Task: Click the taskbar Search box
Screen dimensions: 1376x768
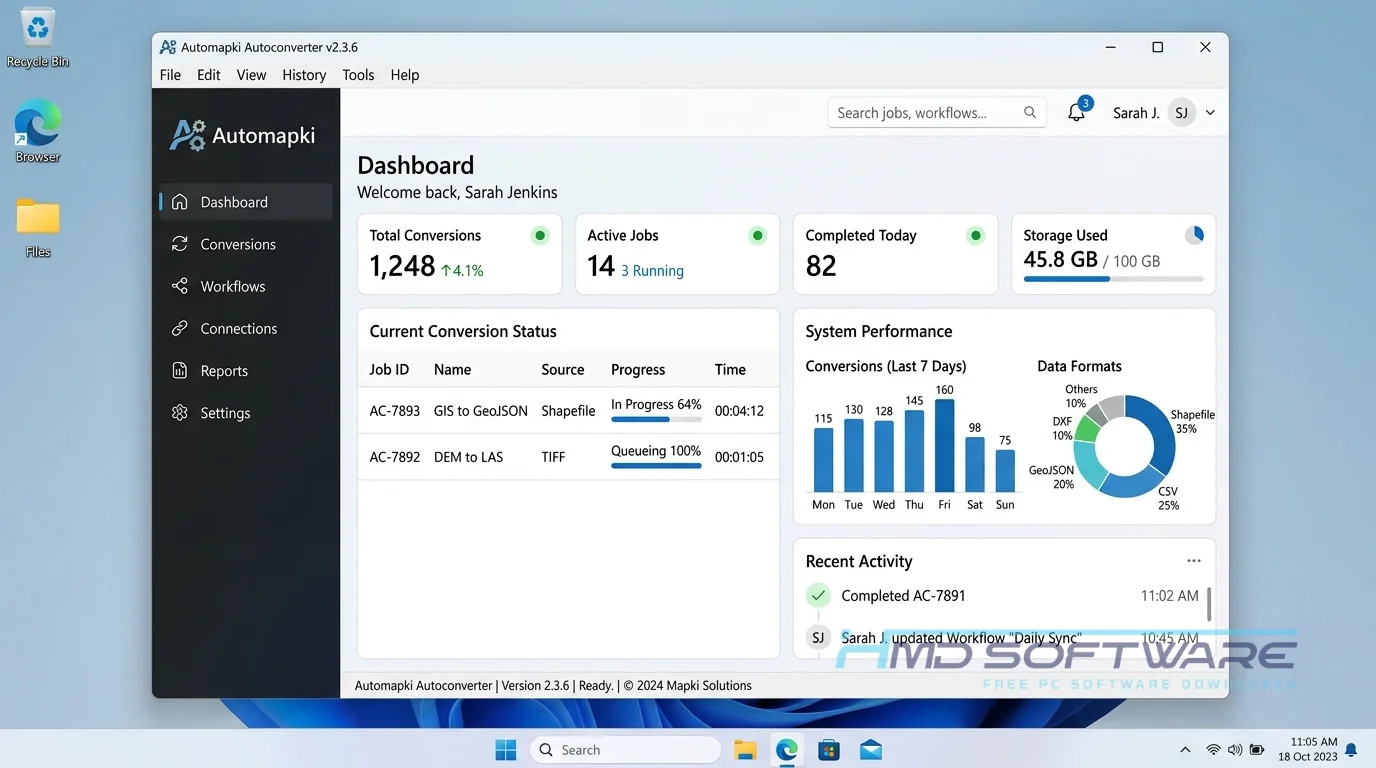Action: coord(625,750)
